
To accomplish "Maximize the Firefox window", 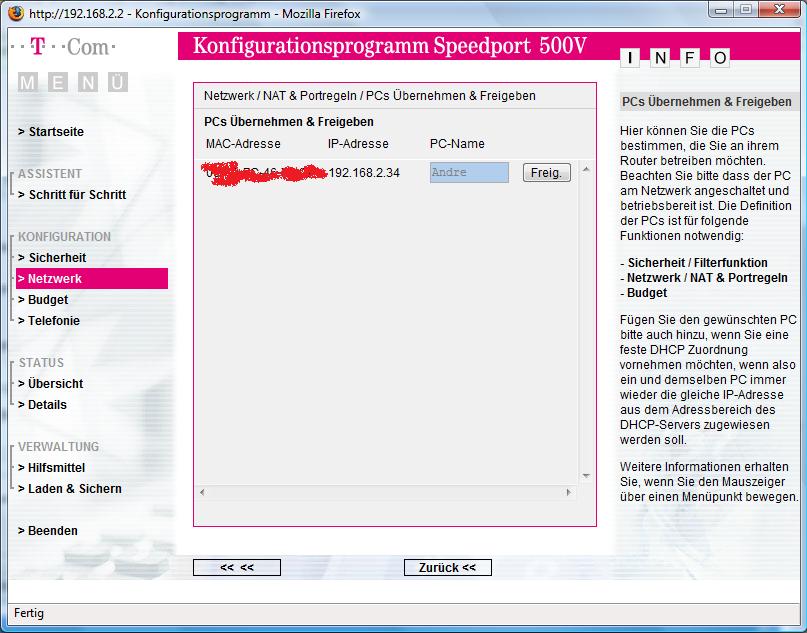I will tap(745, 10).
